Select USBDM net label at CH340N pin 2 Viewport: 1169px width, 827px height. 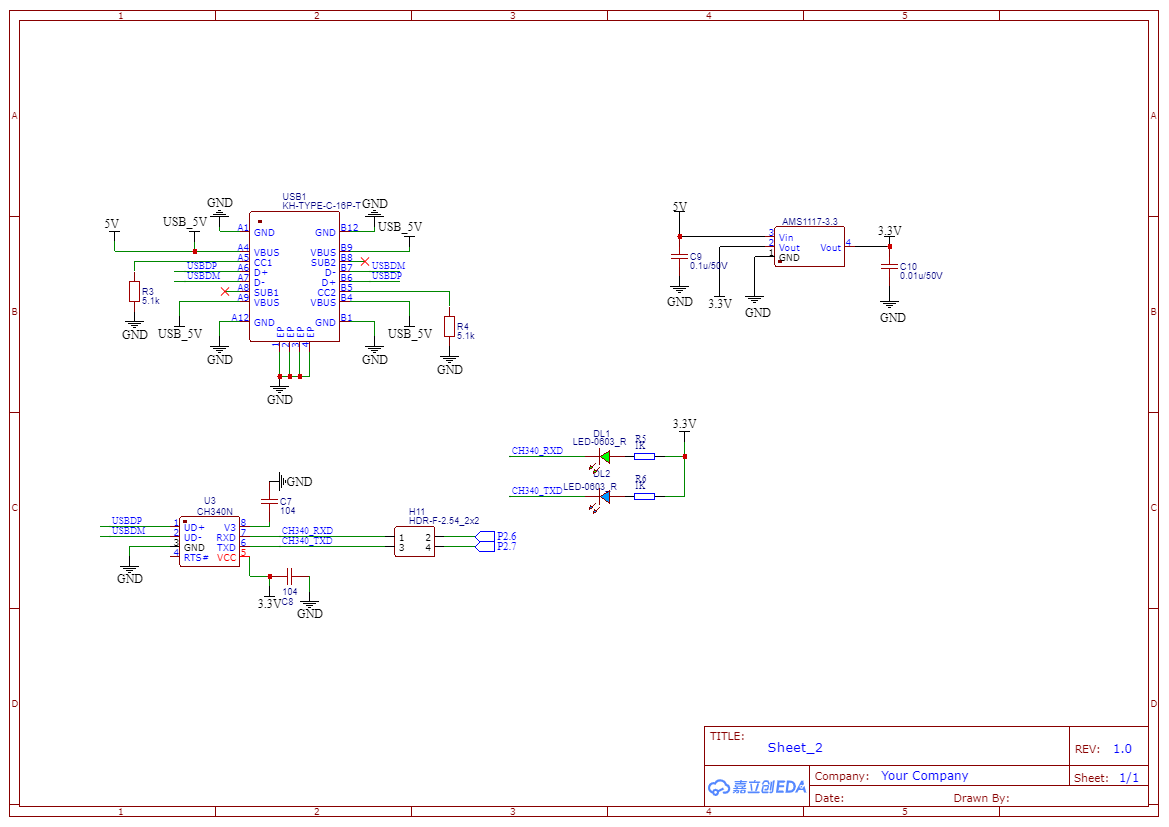tap(128, 531)
